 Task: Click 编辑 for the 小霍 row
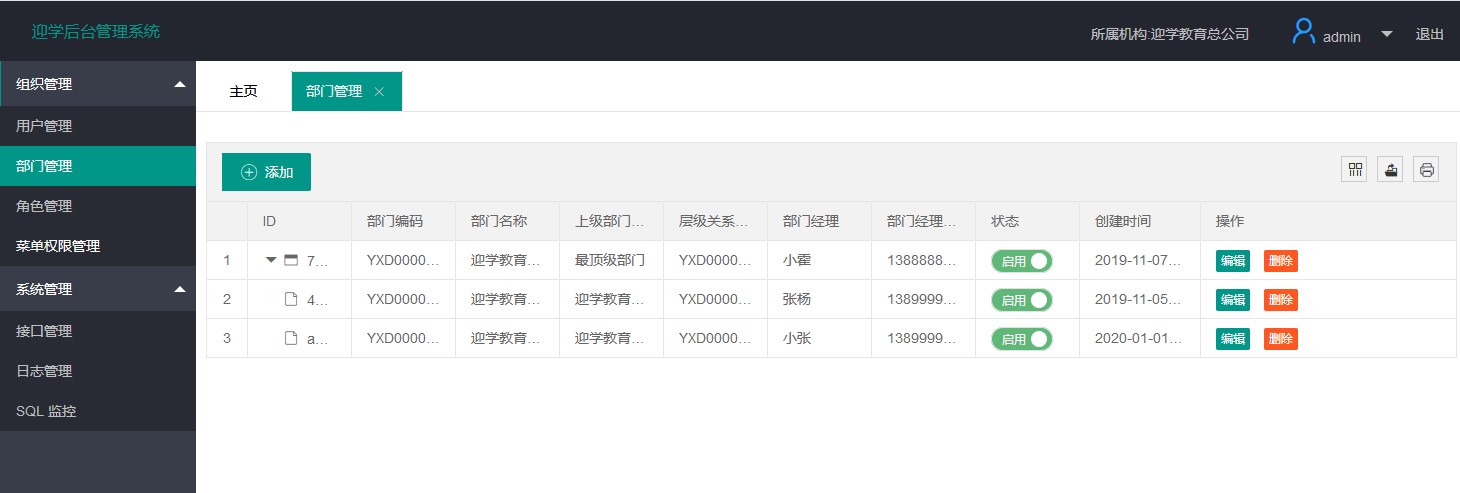pos(1233,261)
